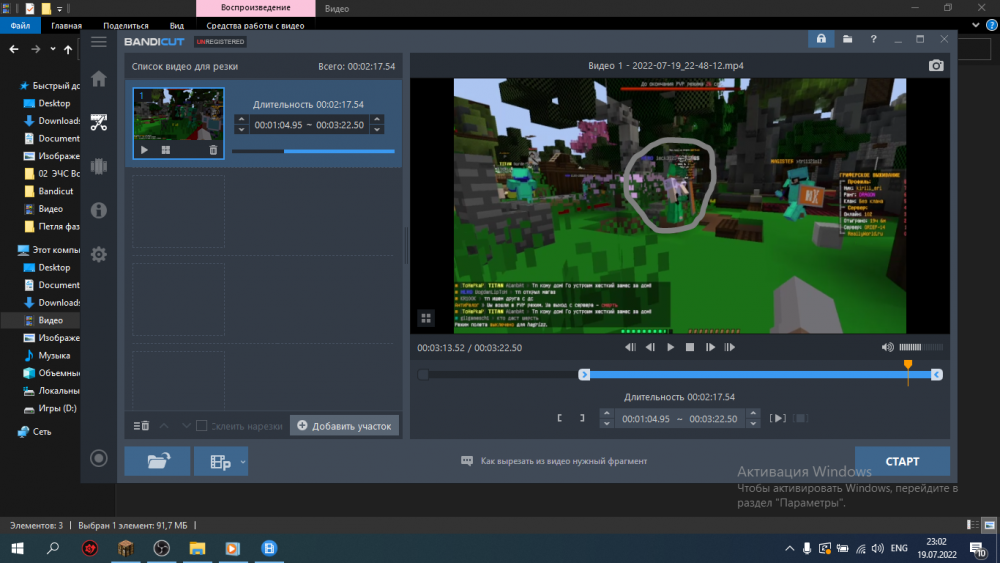Open the info sidebar icon
The image size is (1000, 563).
point(99,210)
